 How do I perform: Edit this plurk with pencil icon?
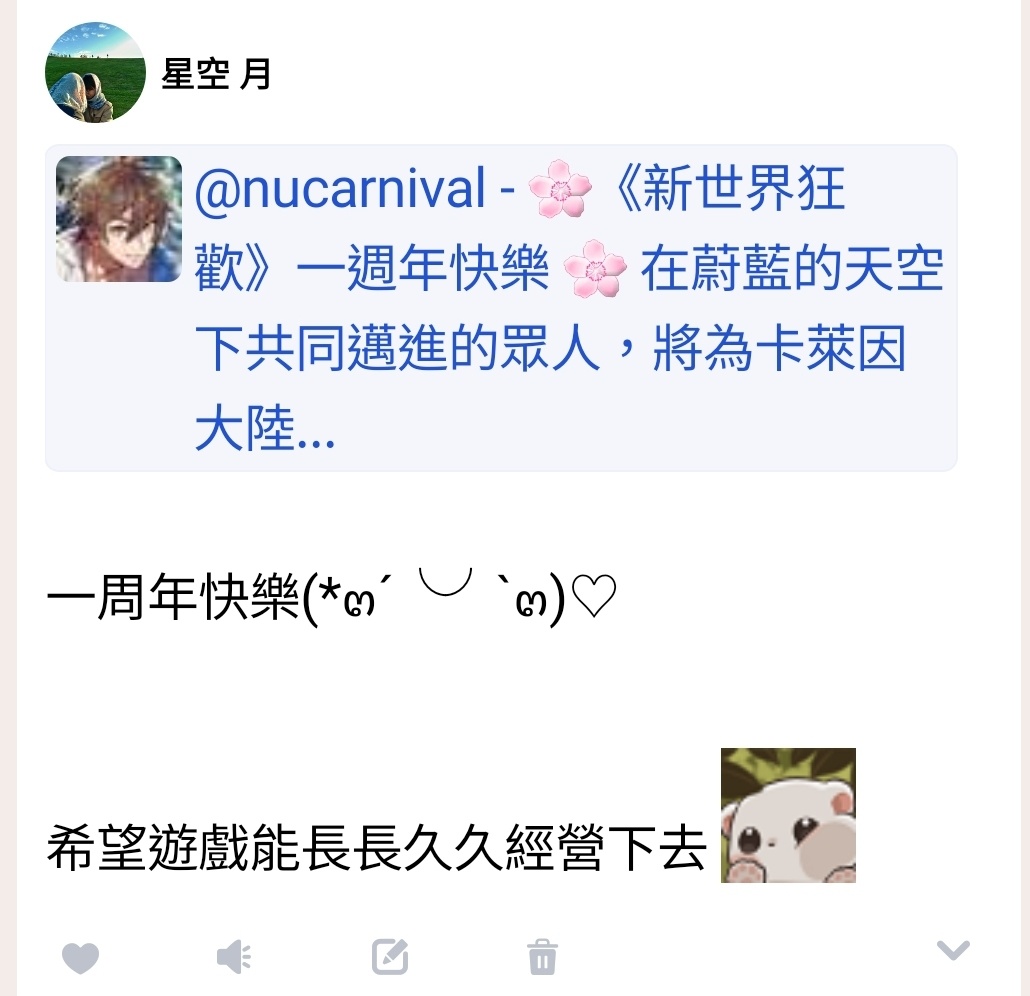point(390,957)
